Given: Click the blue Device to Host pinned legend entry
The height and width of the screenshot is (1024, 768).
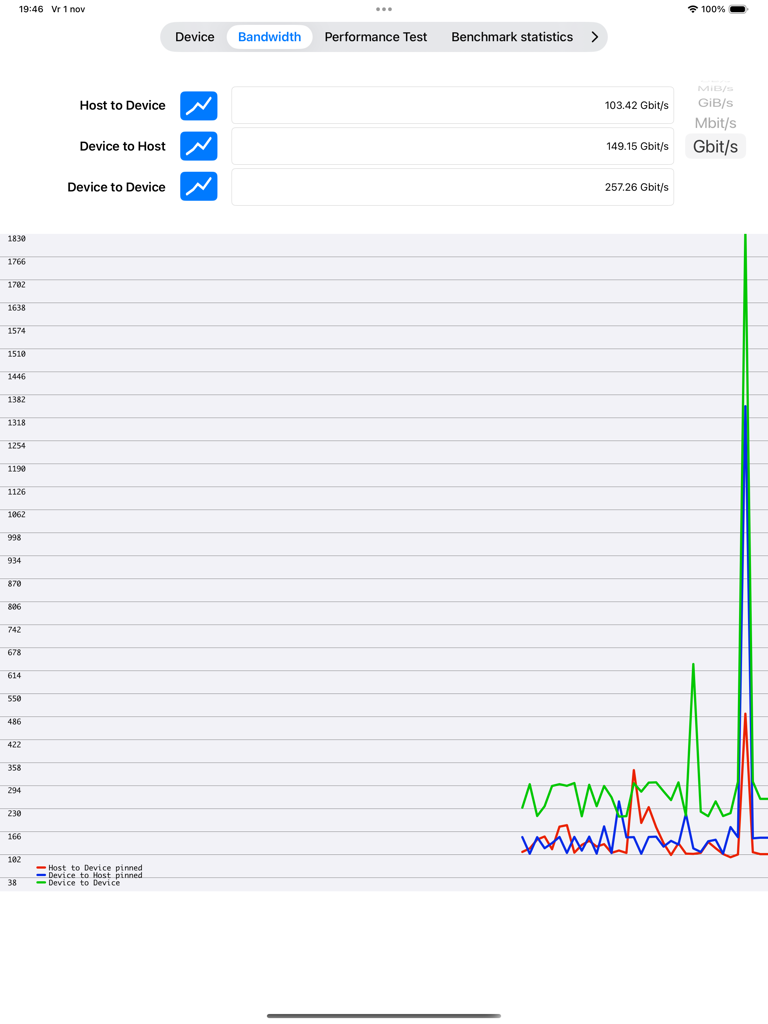Looking at the screenshot, I should pos(89,875).
